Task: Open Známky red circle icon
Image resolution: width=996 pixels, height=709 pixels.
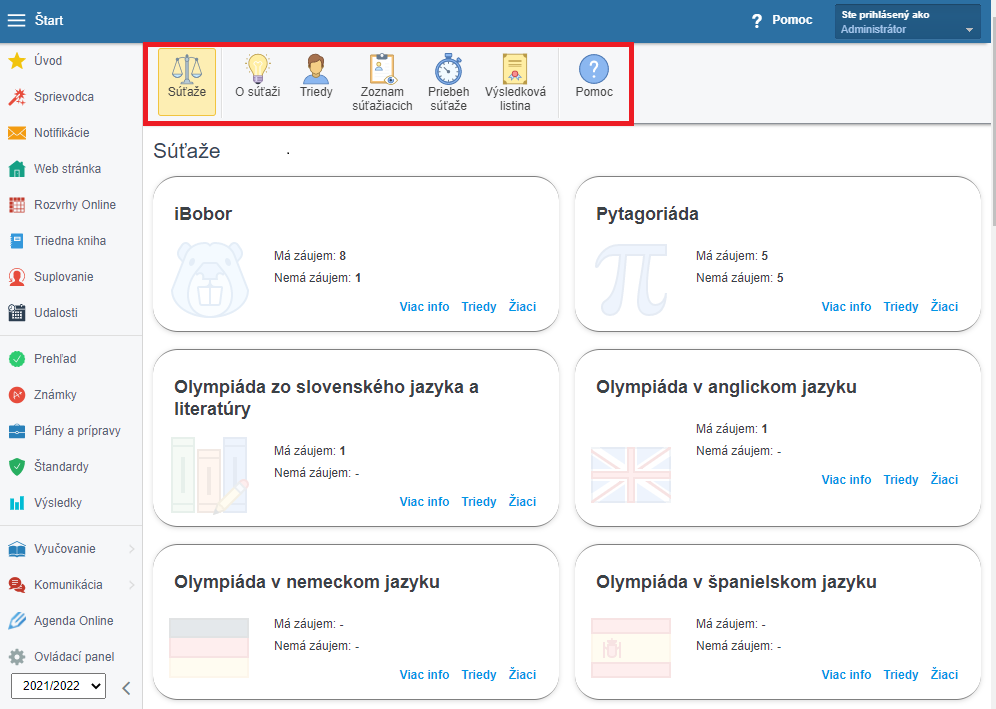Action: (x=17, y=395)
